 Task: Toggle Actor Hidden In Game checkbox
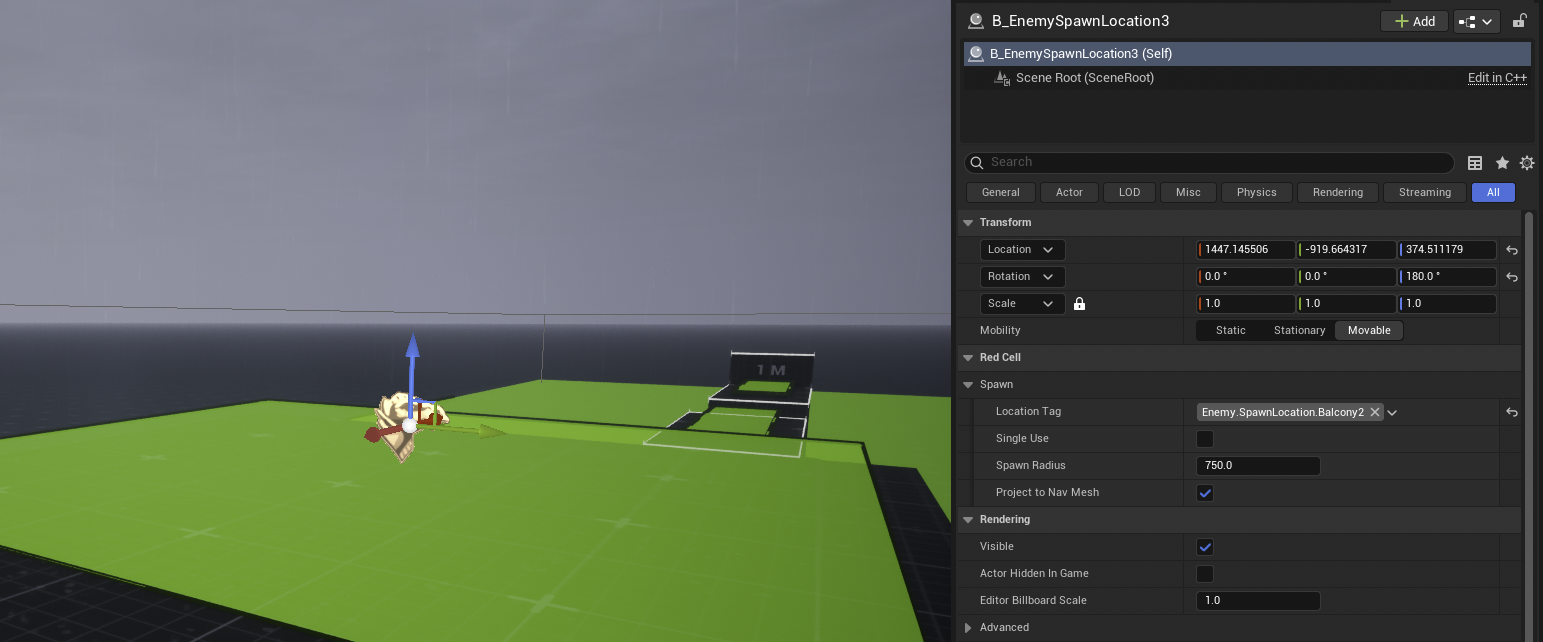pos(1205,574)
